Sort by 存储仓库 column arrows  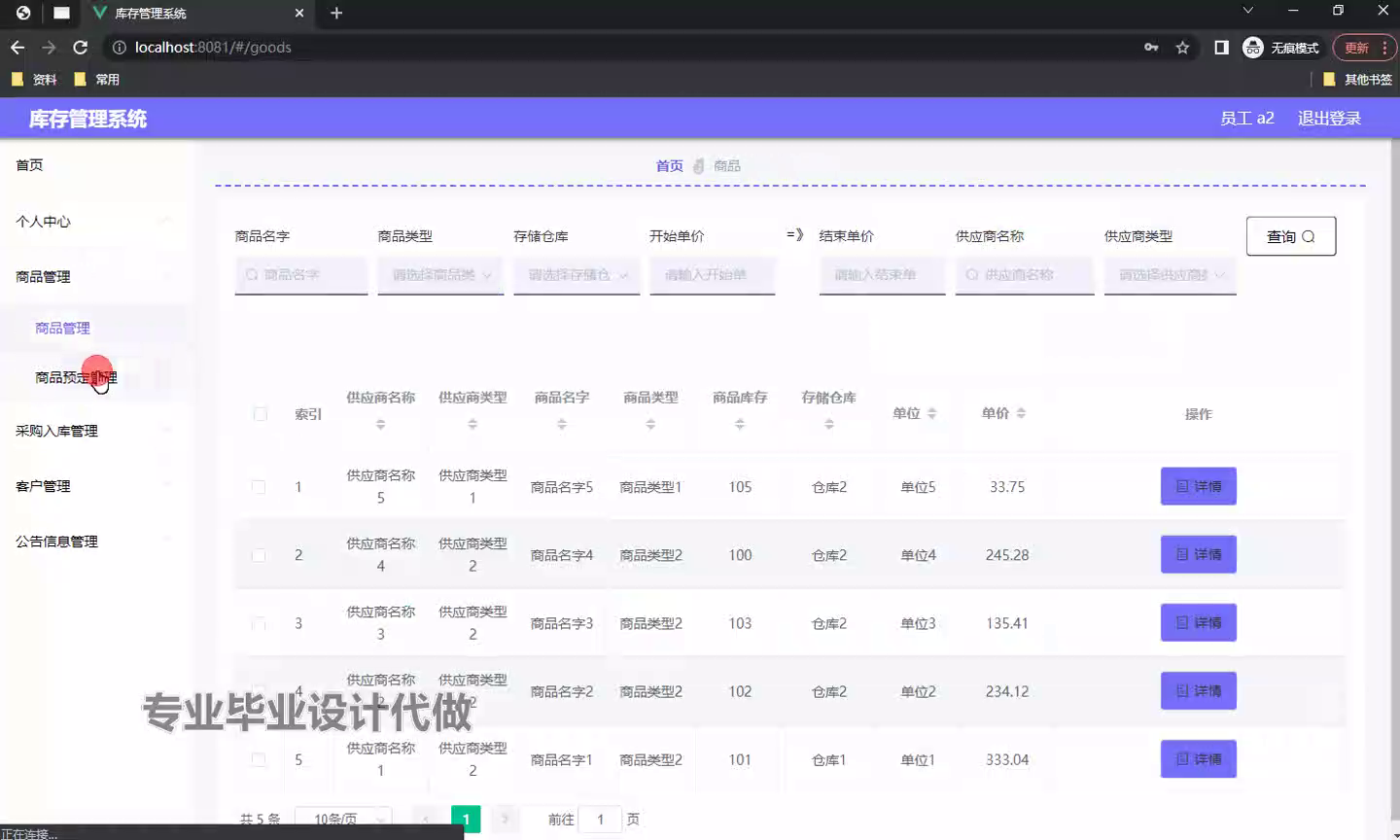(829, 424)
